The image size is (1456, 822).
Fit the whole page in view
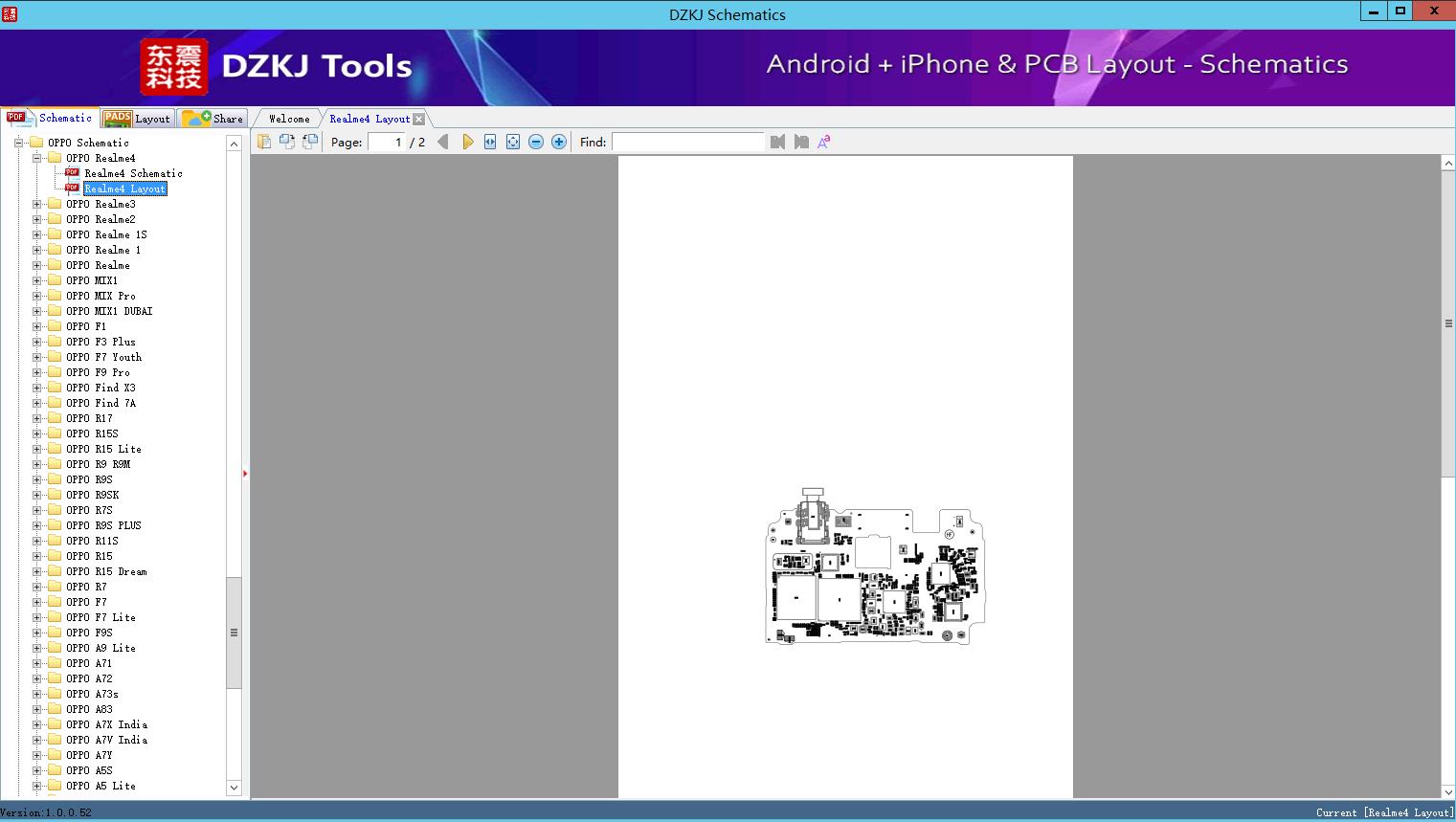pos(513,142)
